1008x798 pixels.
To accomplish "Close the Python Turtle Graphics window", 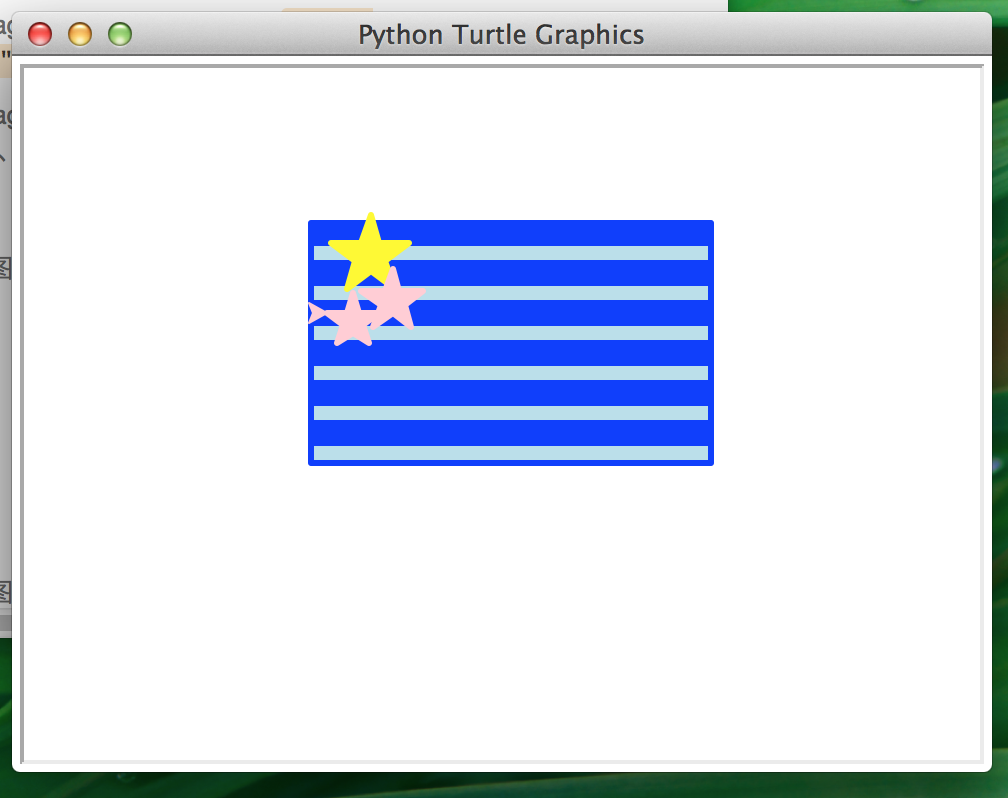I will [40, 35].
